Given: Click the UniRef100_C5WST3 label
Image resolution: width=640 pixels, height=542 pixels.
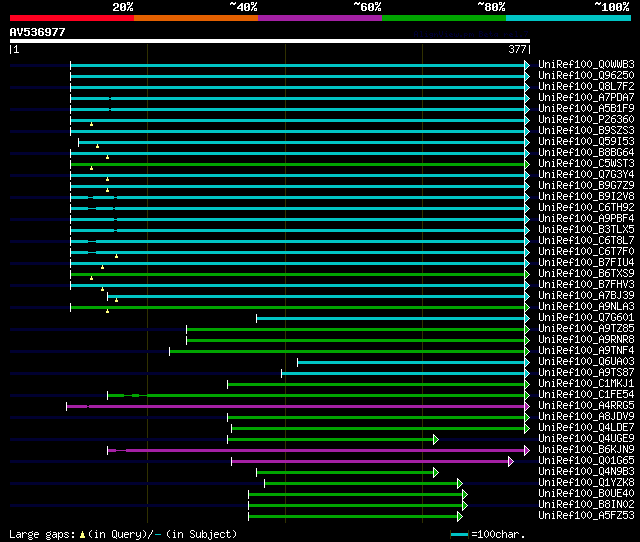Looking at the screenshot, I should click(586, 164).
